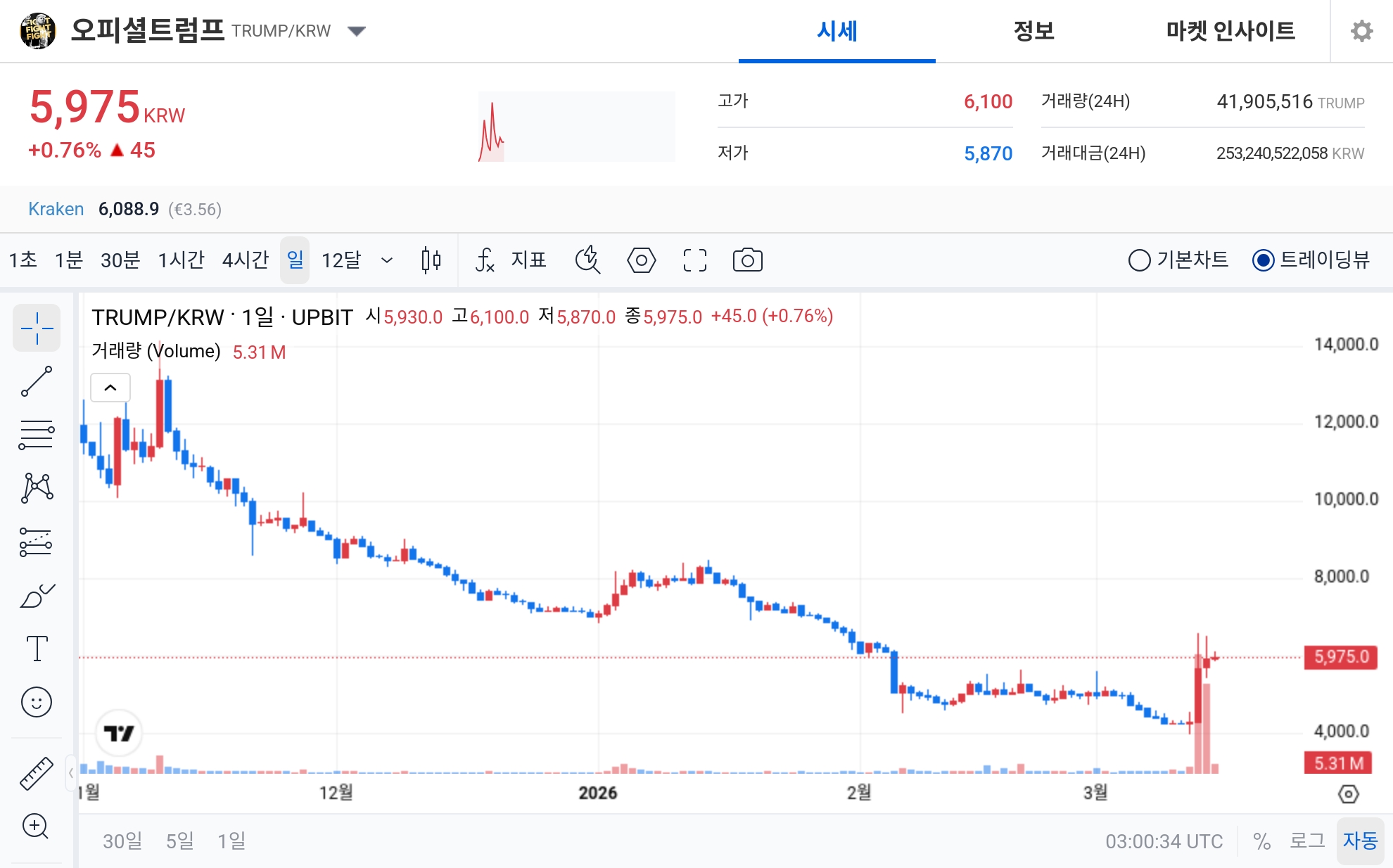Select the brush drawing tool
1393x868 pixels.
37,594
